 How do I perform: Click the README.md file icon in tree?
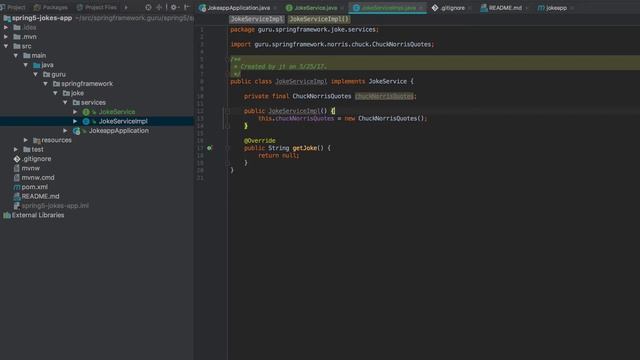(17, 196)
